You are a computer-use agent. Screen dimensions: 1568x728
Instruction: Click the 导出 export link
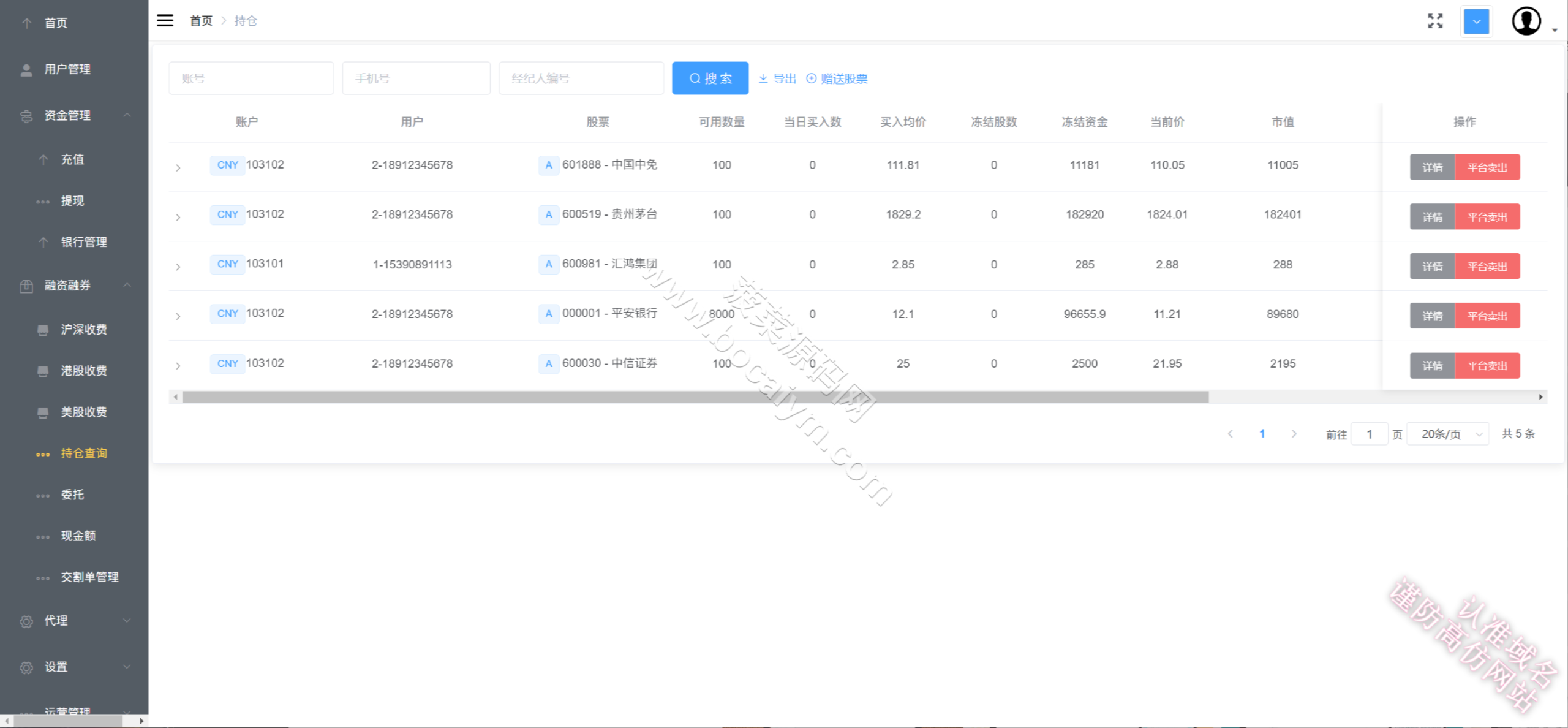coord(777,78)
